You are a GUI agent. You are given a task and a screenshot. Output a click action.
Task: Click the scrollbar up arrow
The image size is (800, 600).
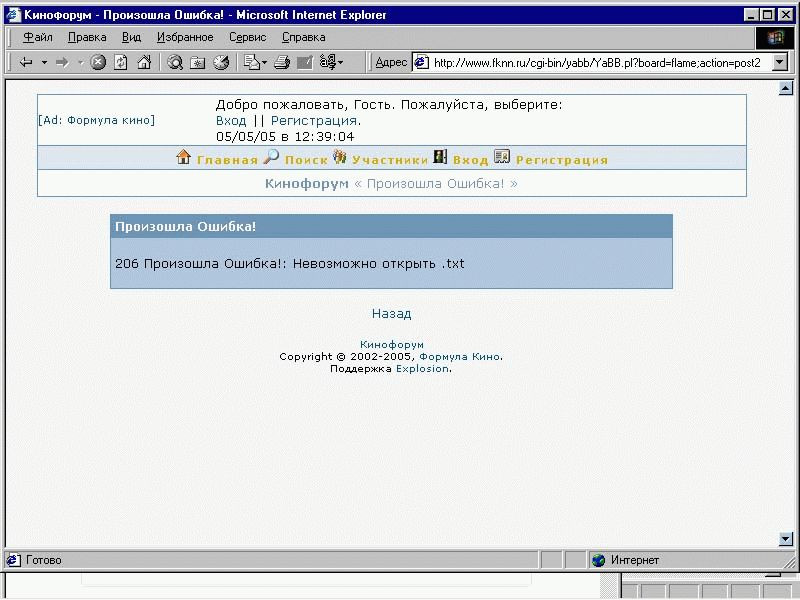[x=786, y=88]
